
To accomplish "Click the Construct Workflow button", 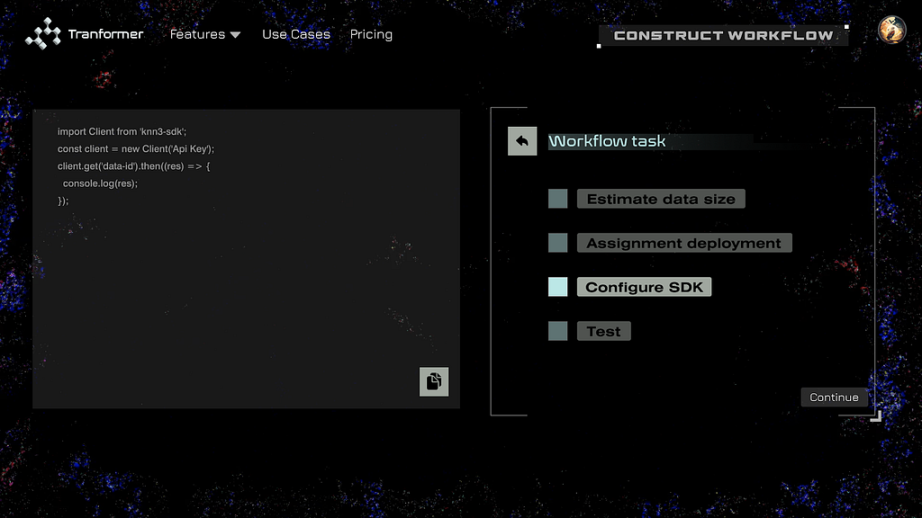I will click(723, 35).
